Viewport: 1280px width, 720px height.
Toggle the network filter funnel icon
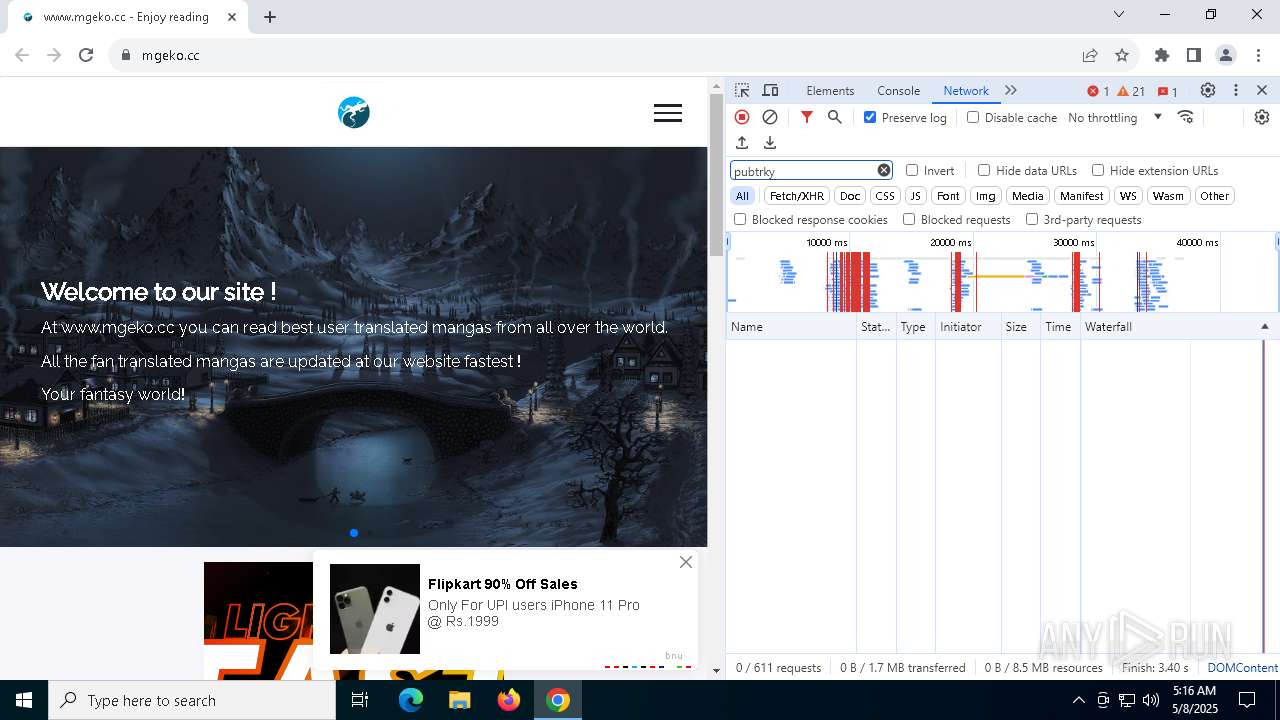point(807,117)
